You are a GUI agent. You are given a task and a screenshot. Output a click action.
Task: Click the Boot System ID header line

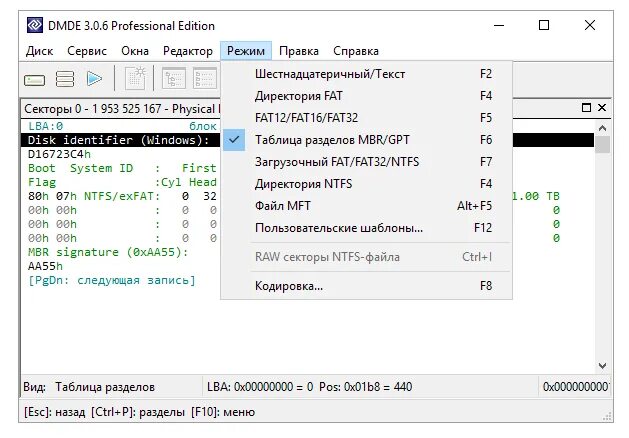click(122, 168)
